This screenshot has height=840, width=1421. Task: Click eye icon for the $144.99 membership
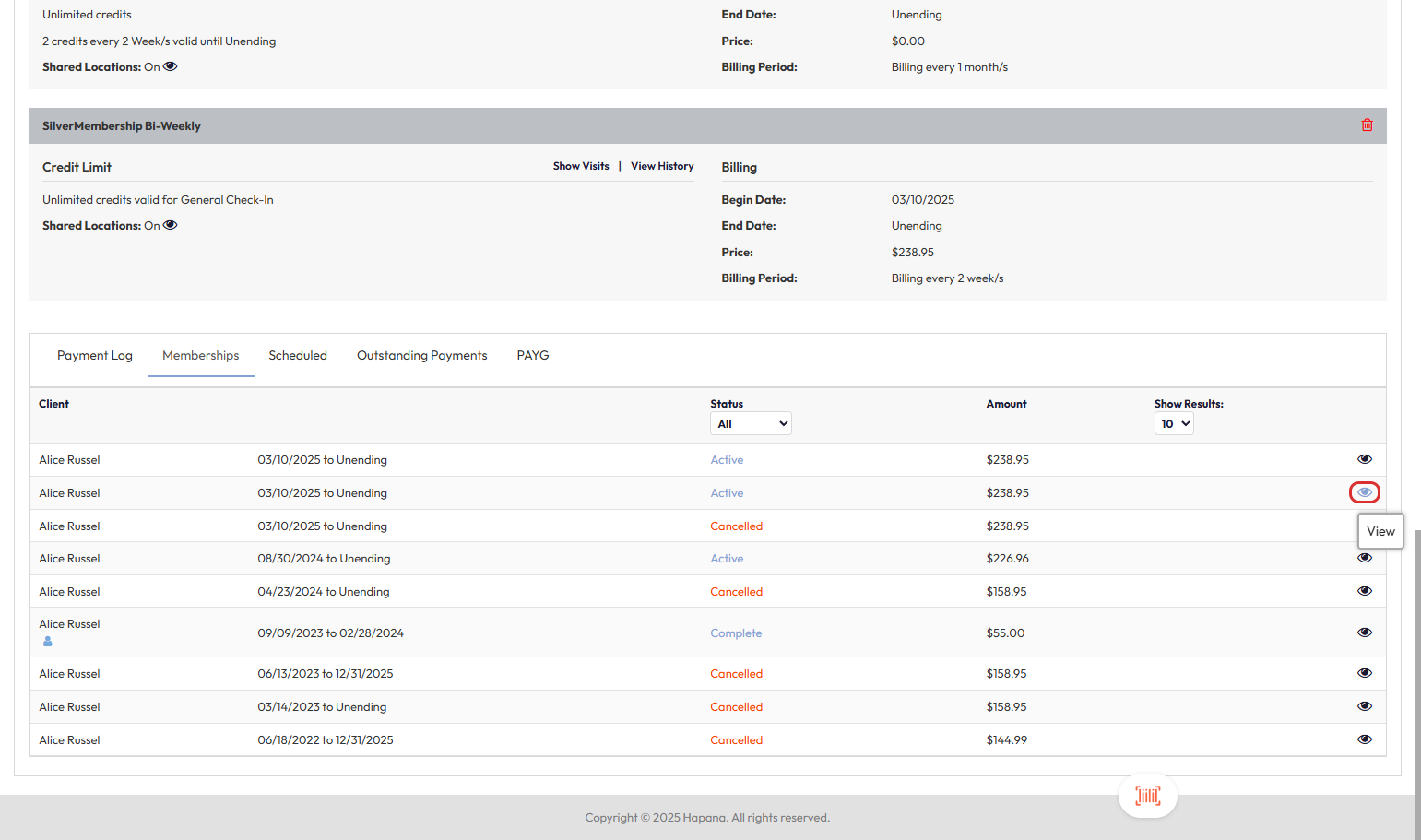pos(1364,739)
